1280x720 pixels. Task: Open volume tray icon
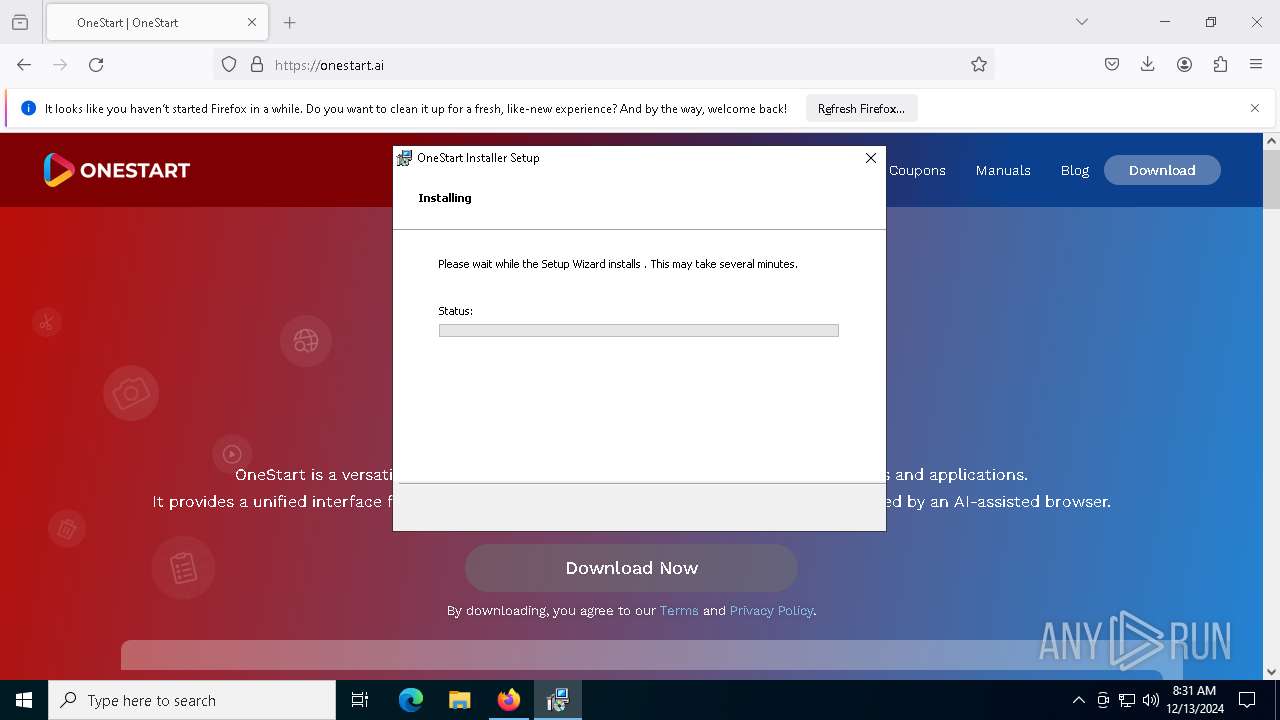coord(1150,700)
